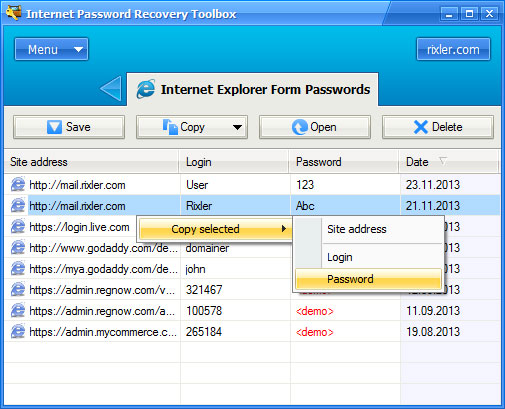The width and height of the screenshot is (505, 409).
Task: Choose Password in the copy submenu
Action: [x=368, y=279]
